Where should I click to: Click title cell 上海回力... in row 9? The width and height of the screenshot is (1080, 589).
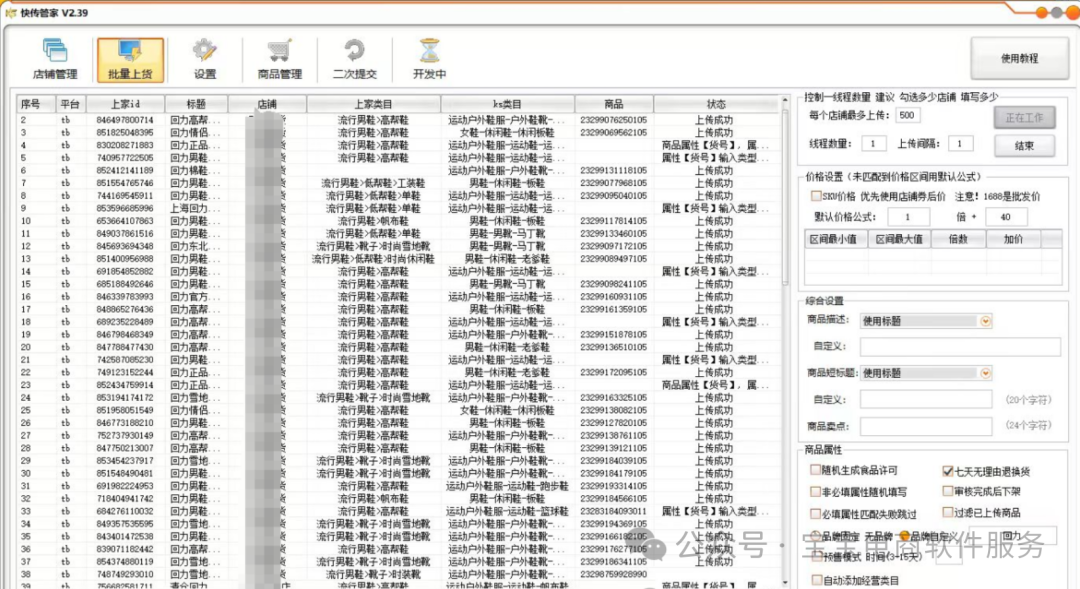196,208
